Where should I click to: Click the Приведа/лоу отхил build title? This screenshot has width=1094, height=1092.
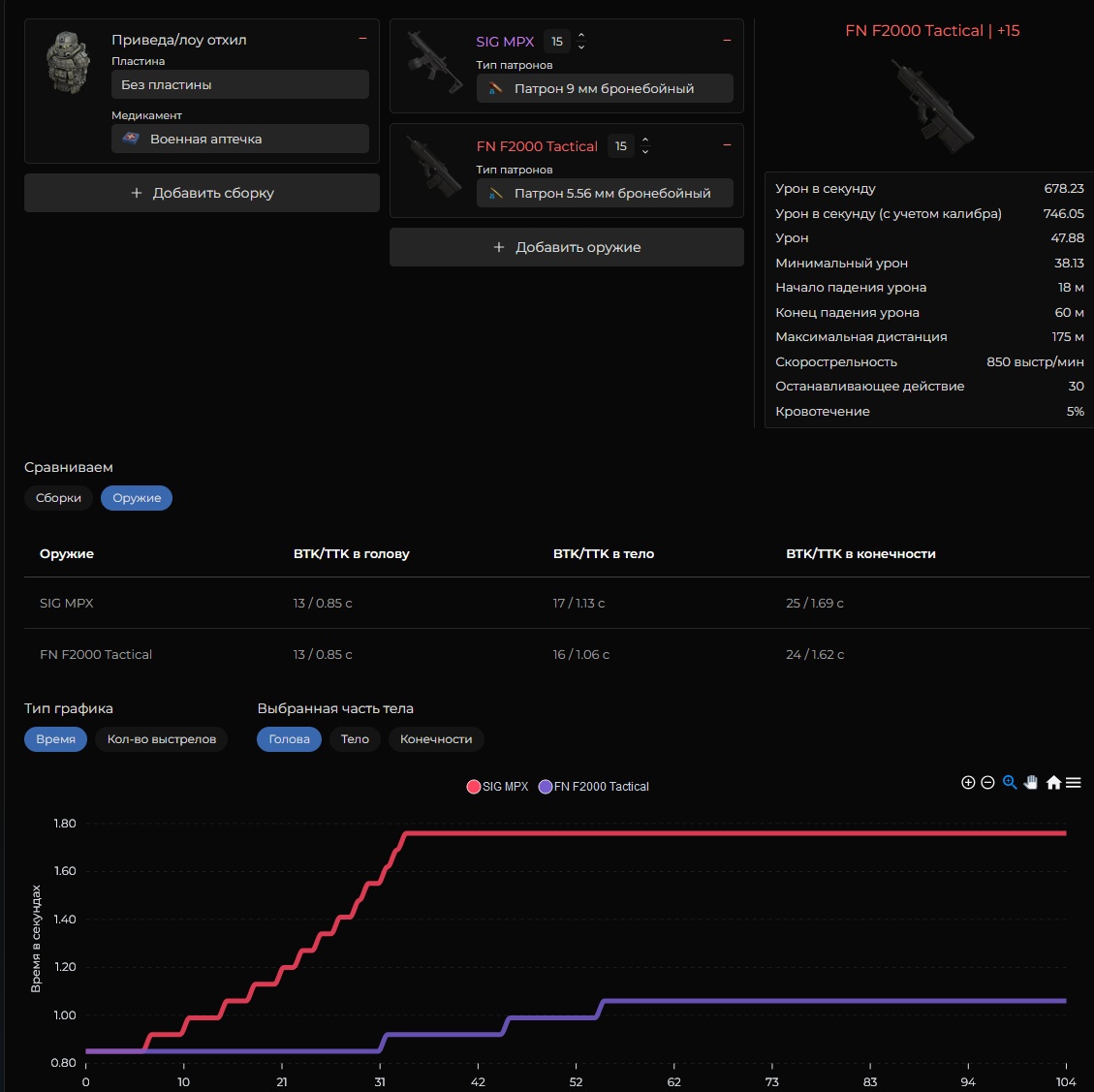click(178, 40)
